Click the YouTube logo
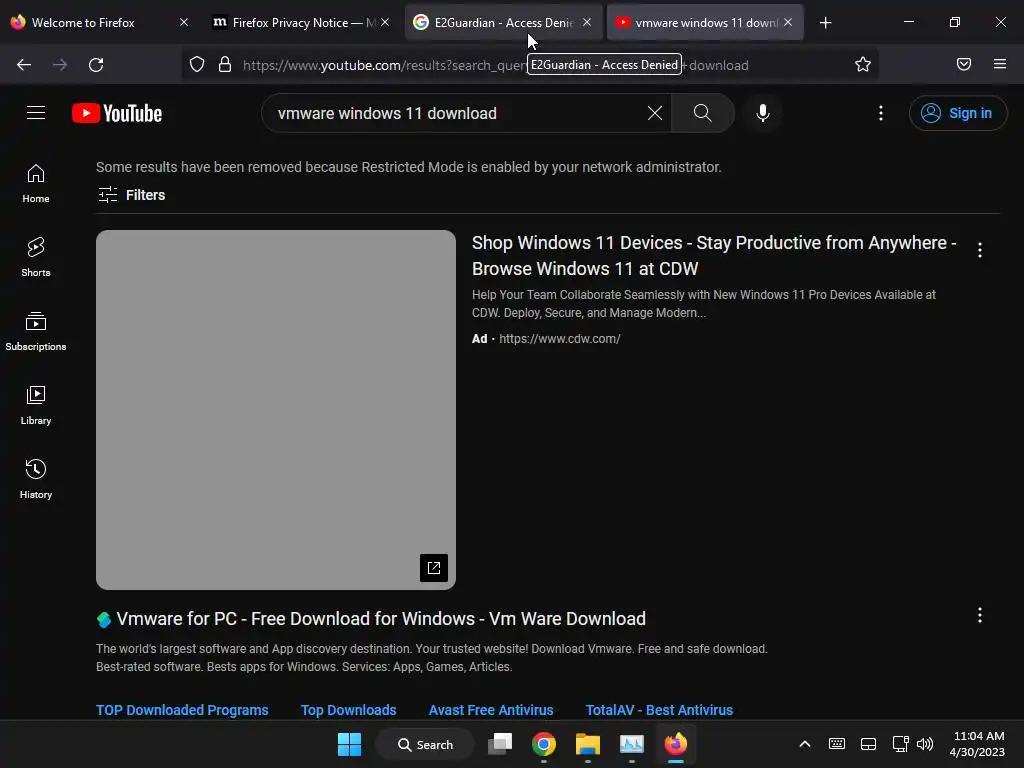Image resolution: width=1024 pixels, height=768 pixels. coord(117,113)
